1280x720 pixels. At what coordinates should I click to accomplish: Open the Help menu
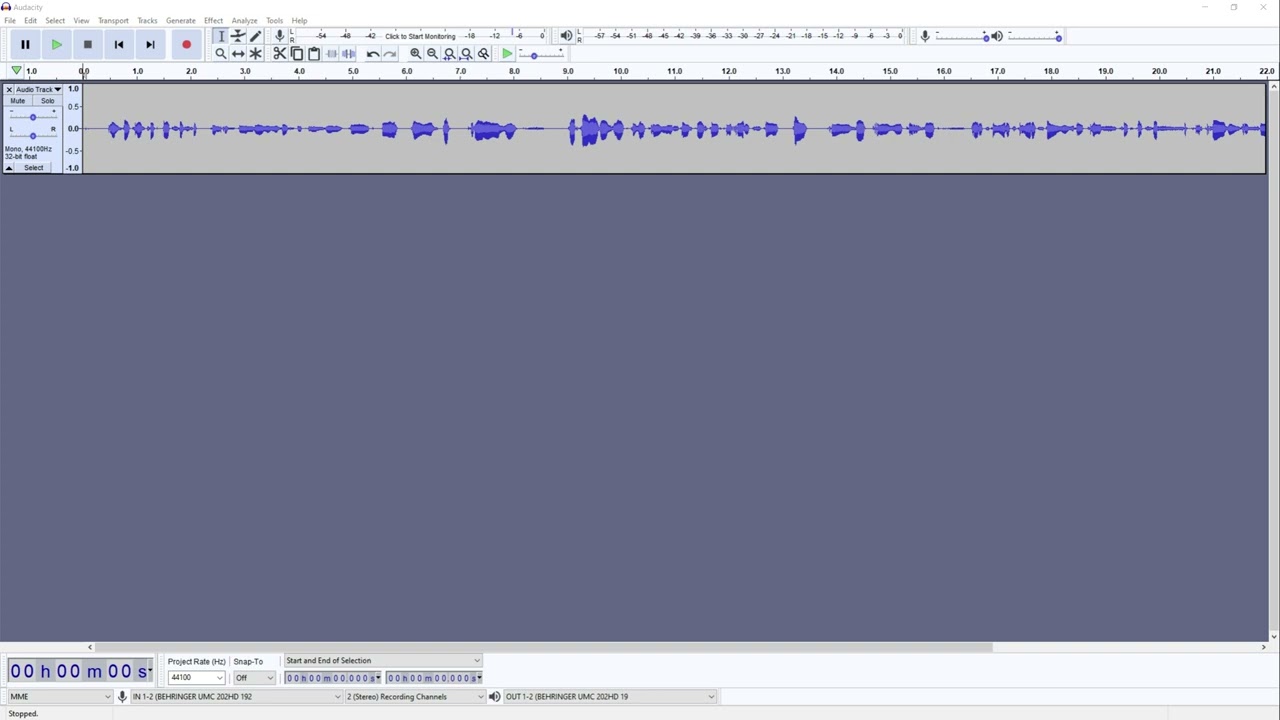point(300,20)
